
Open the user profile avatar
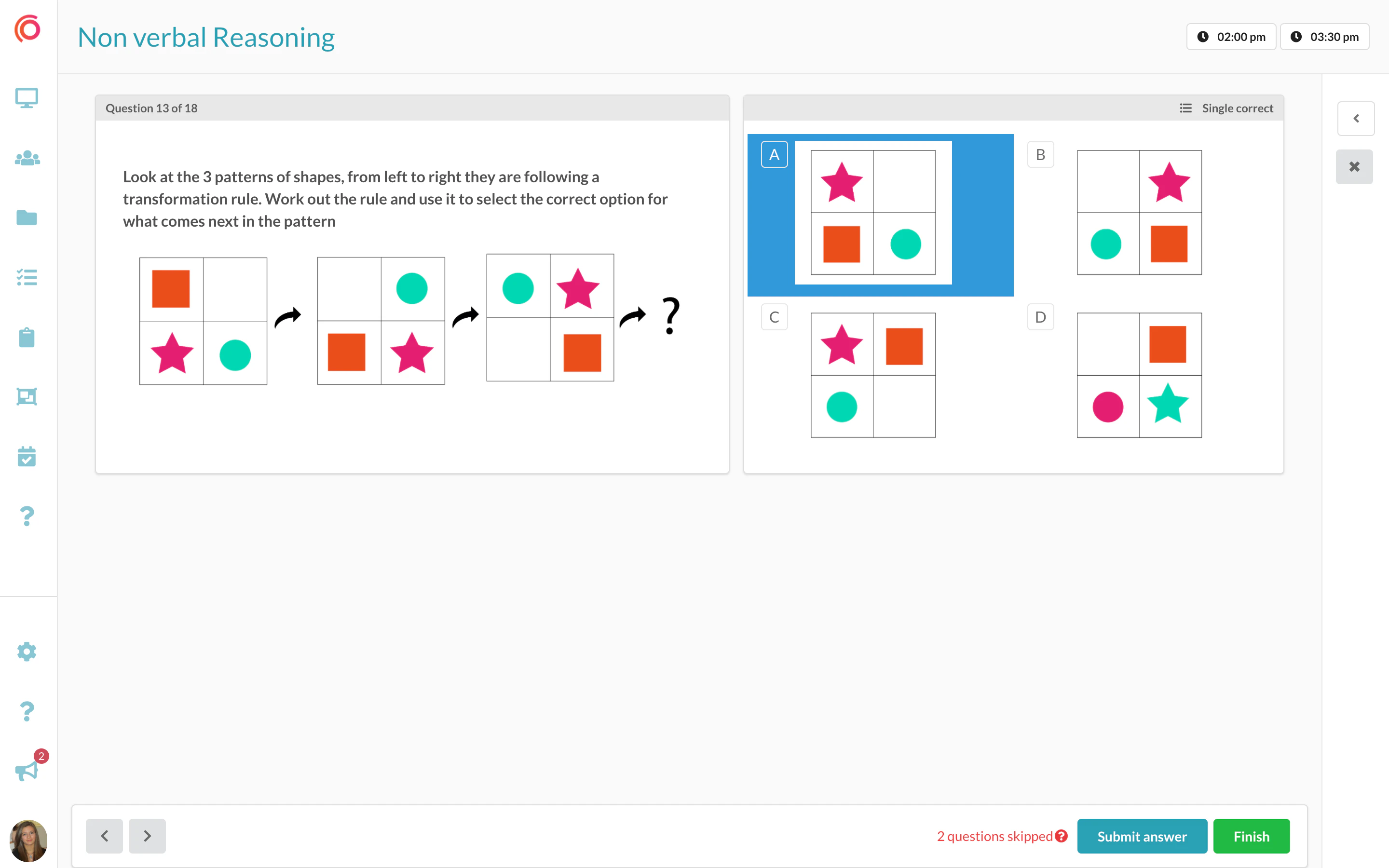click(x=27, y=841)
